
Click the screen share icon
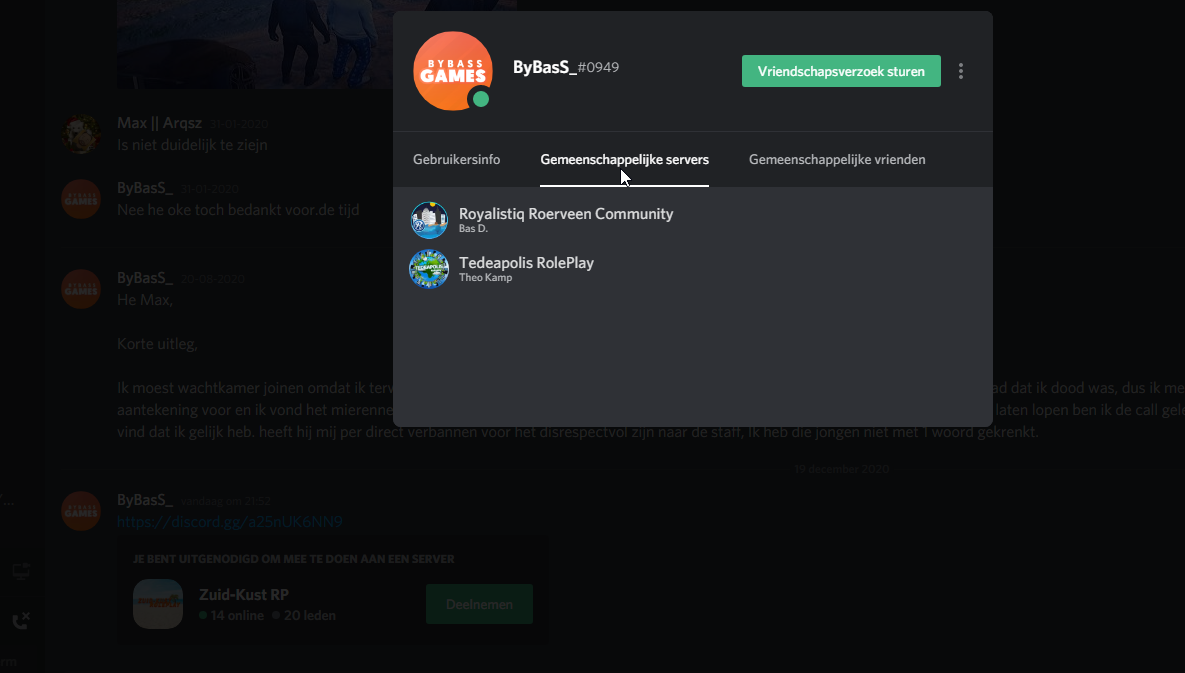(x=20, y=570)
